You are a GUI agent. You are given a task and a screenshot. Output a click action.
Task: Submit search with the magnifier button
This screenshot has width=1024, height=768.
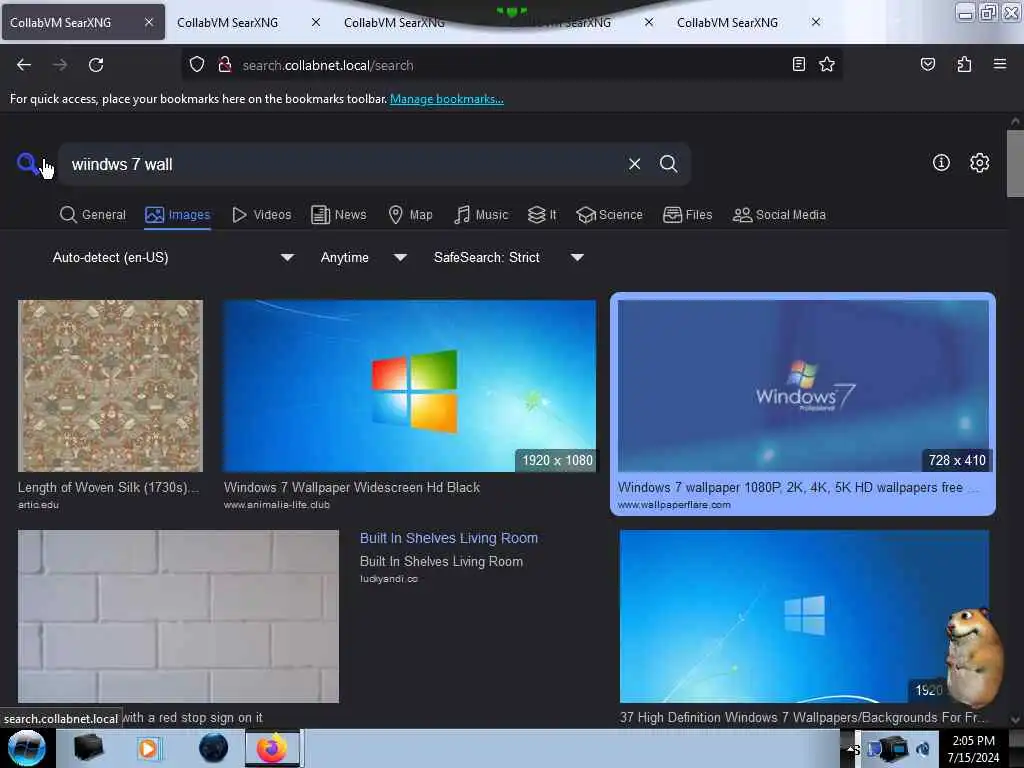point(668,164)
